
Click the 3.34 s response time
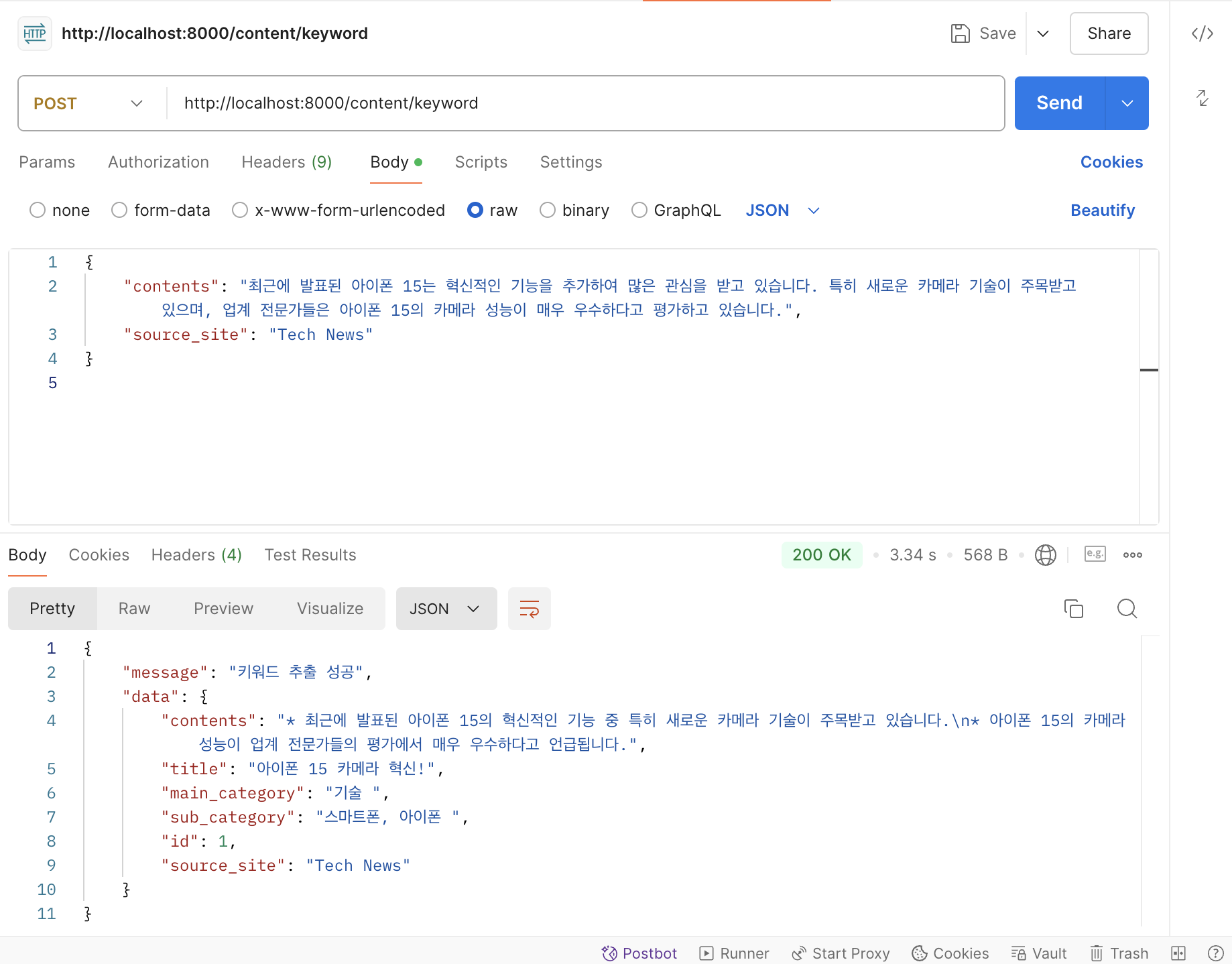coord(913,555)
